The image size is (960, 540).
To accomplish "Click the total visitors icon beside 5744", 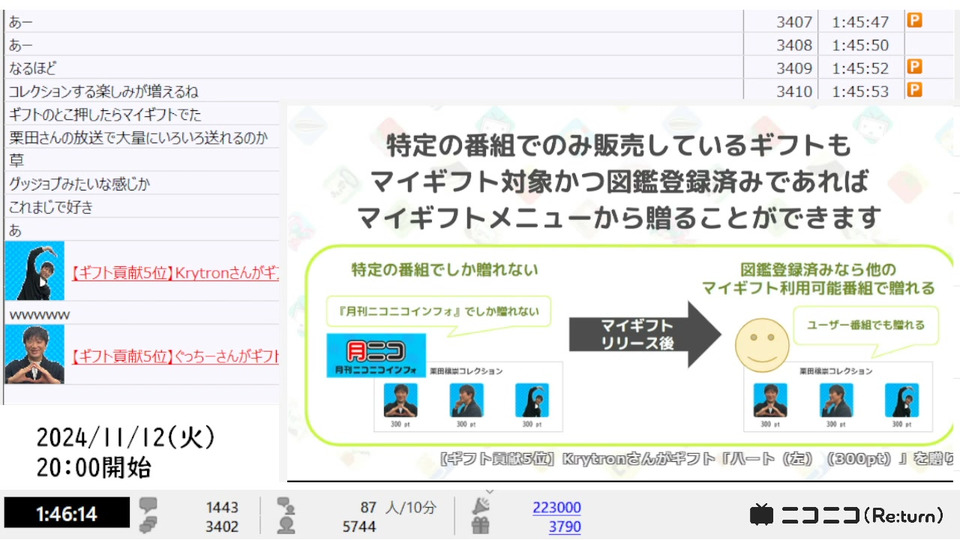I will pyautogui.click(x=286, y=525).
